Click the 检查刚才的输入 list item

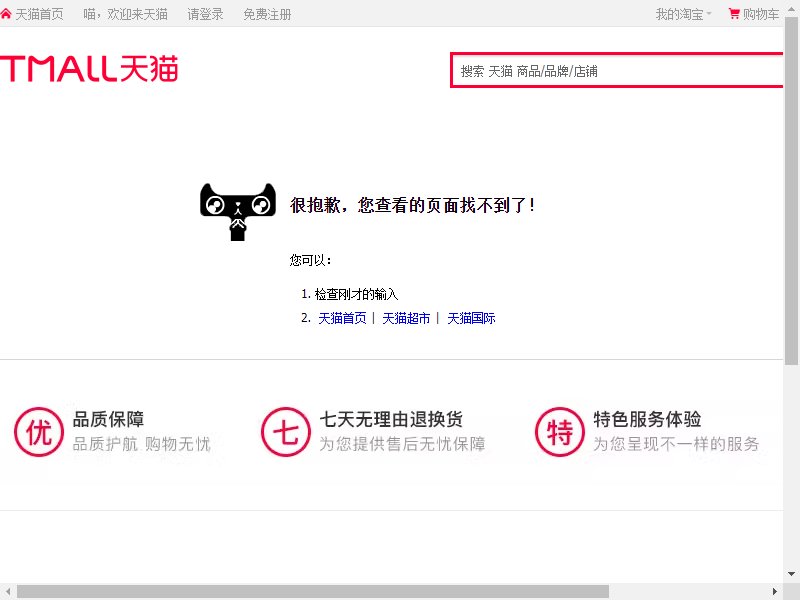coord(356,294)
